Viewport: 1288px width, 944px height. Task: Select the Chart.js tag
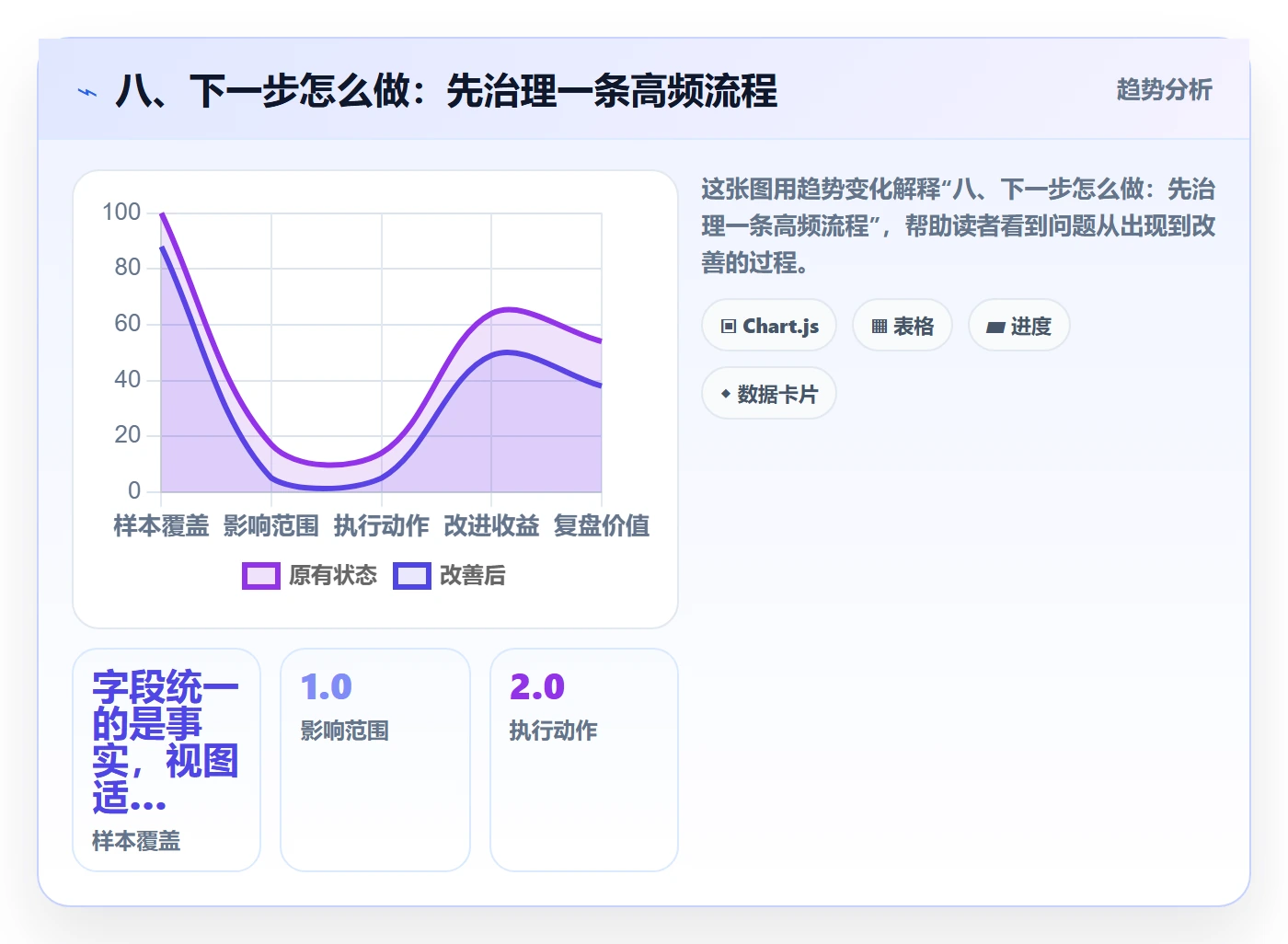pyautogui.click(x=769, y=326)
